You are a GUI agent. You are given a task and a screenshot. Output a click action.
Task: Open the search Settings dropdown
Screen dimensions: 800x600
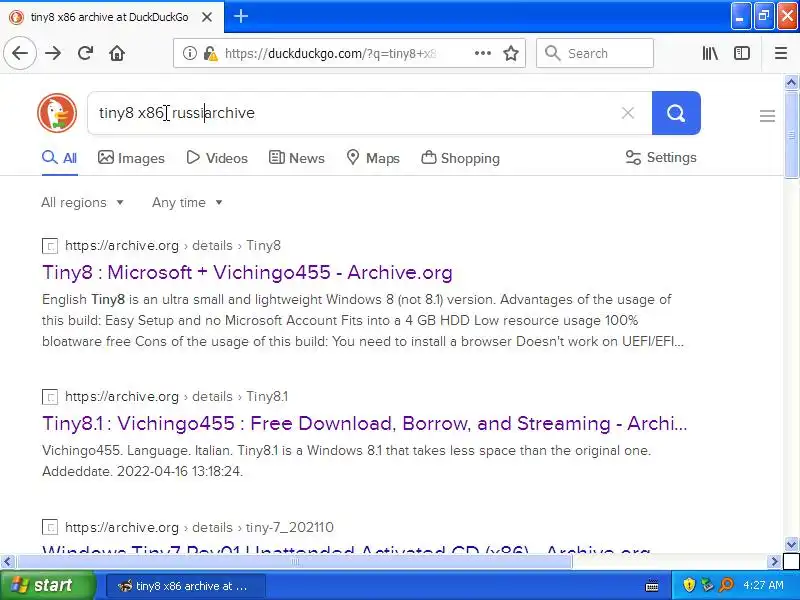pyautogui.click(x=661, y=158)
